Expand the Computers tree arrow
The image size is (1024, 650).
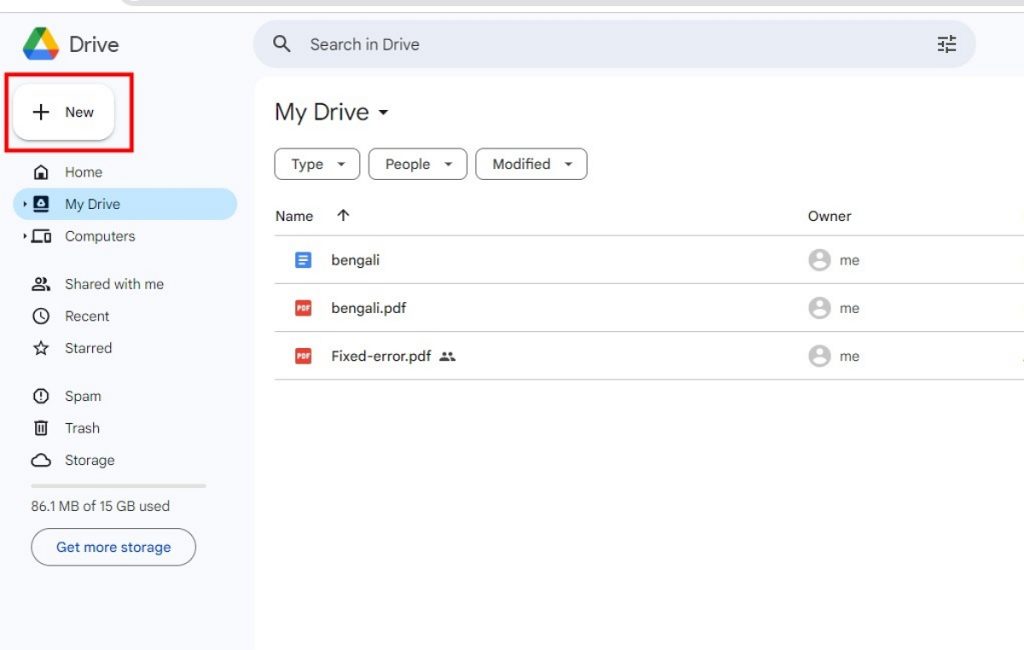pyautogui.click(x=25, y=236)
